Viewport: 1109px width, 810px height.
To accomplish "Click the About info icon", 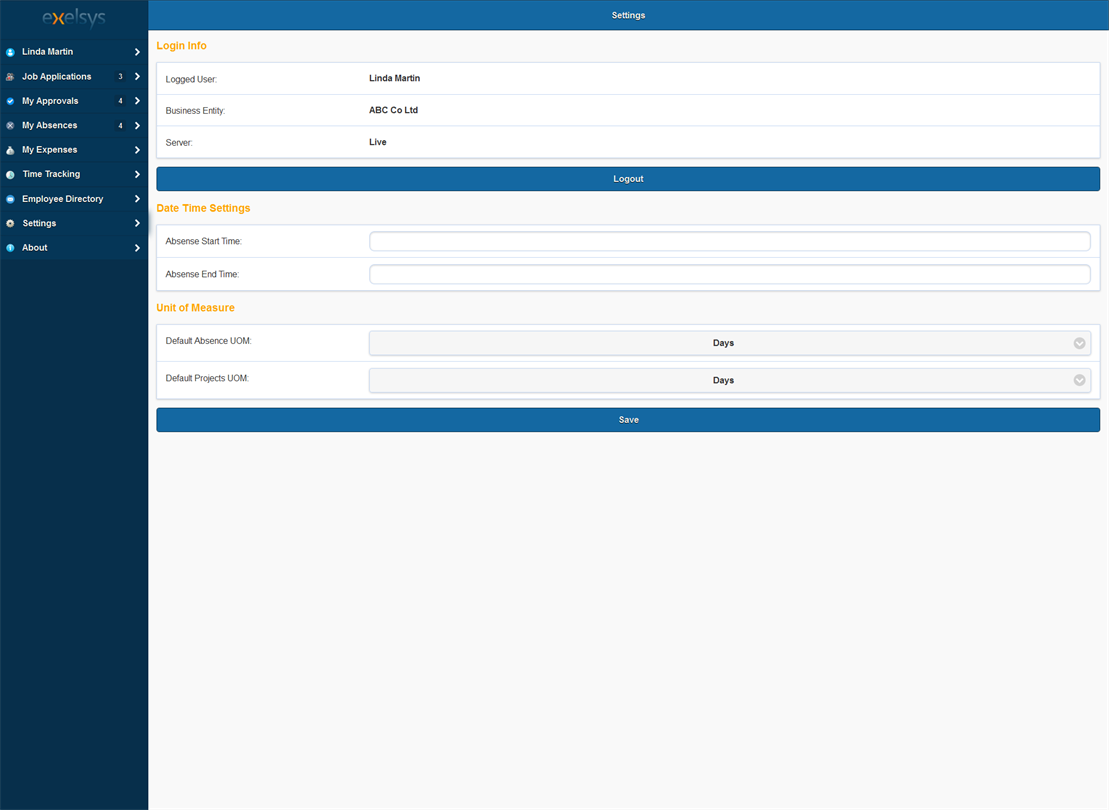I will pyautogui.click(x=10, y=248).
